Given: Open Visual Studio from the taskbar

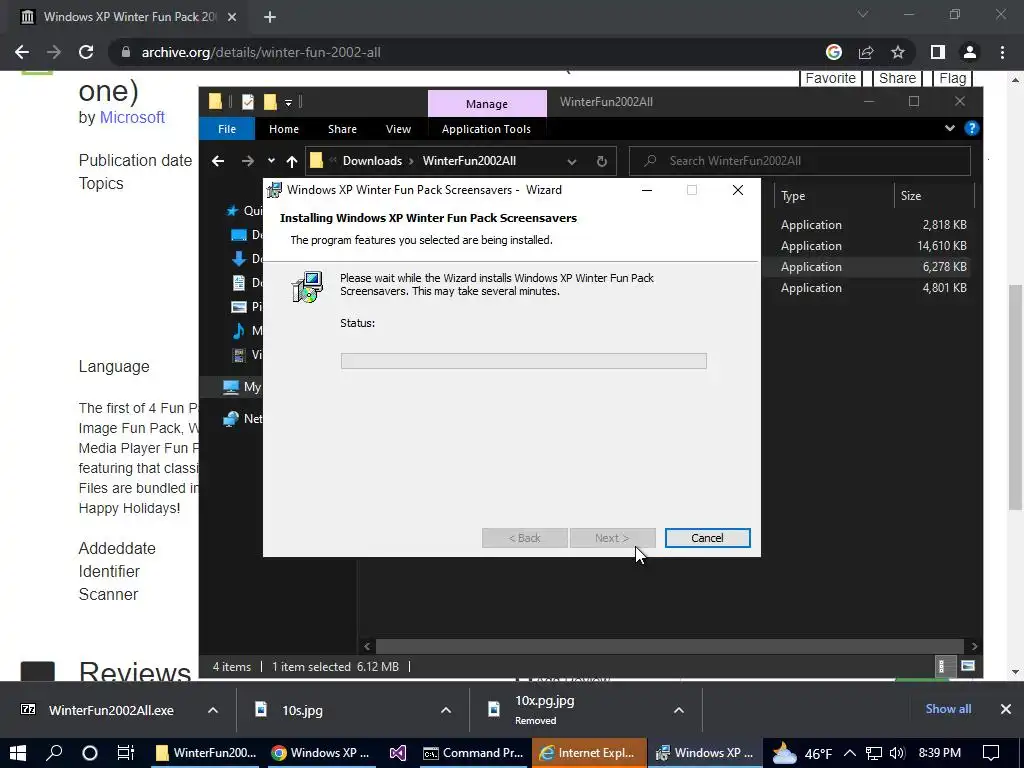Looking at the screenshot, I should (397, 753).
